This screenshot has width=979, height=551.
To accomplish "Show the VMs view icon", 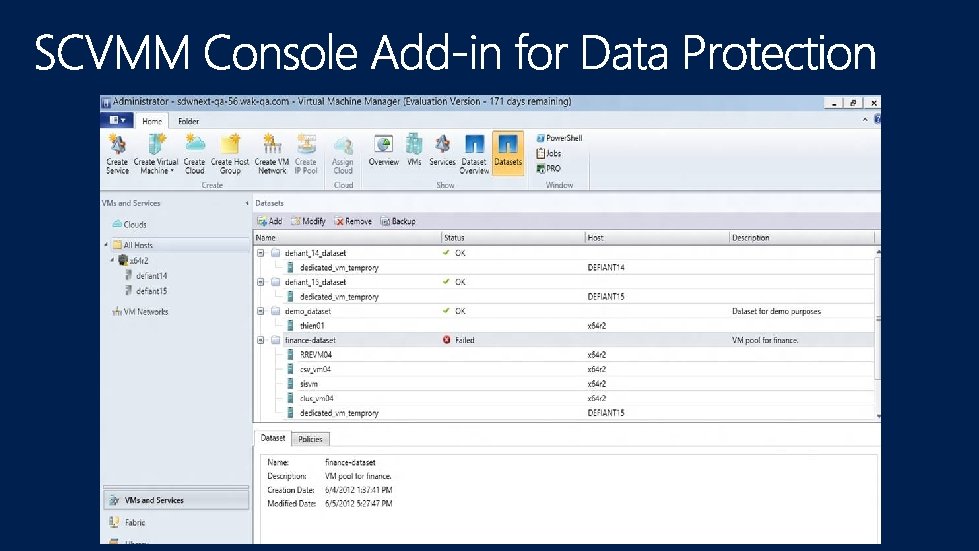I will [414, 150].
